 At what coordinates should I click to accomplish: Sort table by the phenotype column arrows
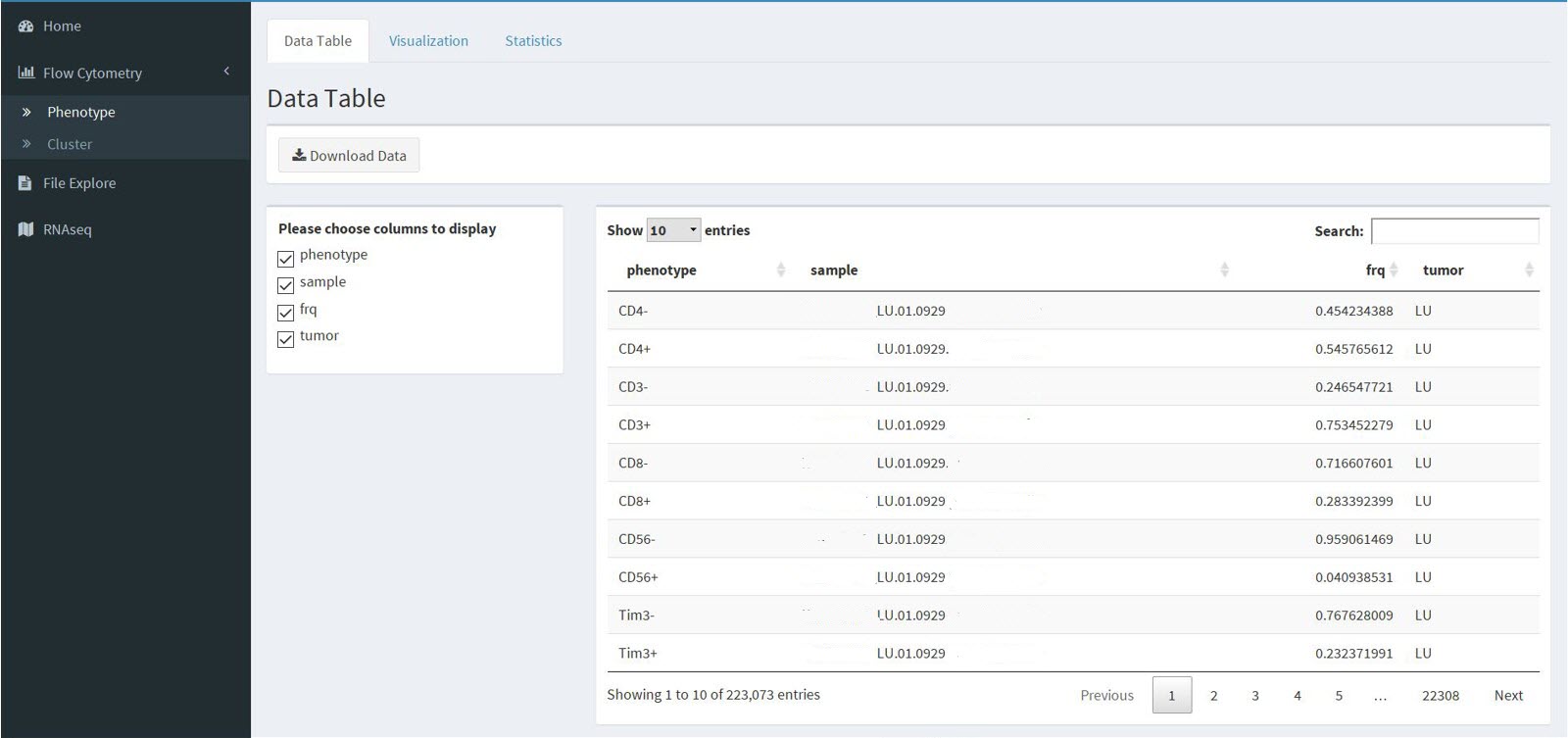781,270
